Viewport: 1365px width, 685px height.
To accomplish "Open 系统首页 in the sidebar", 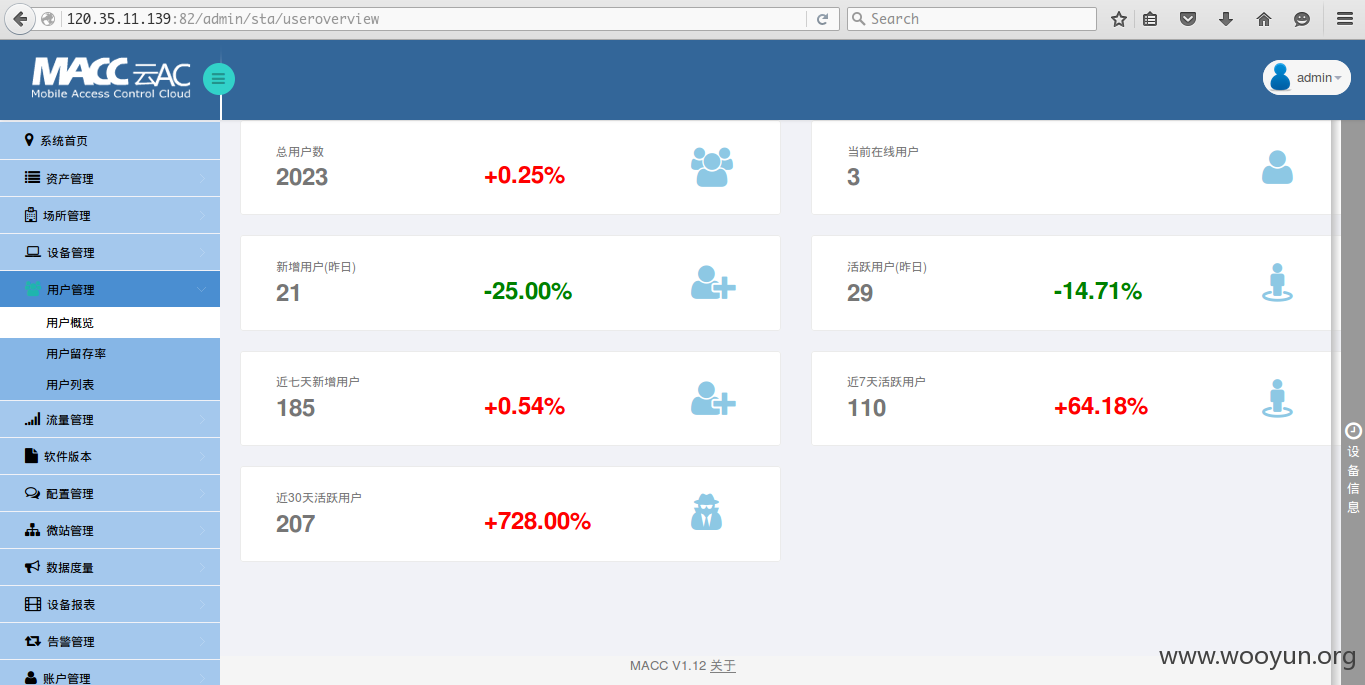I will pos(110,141).
